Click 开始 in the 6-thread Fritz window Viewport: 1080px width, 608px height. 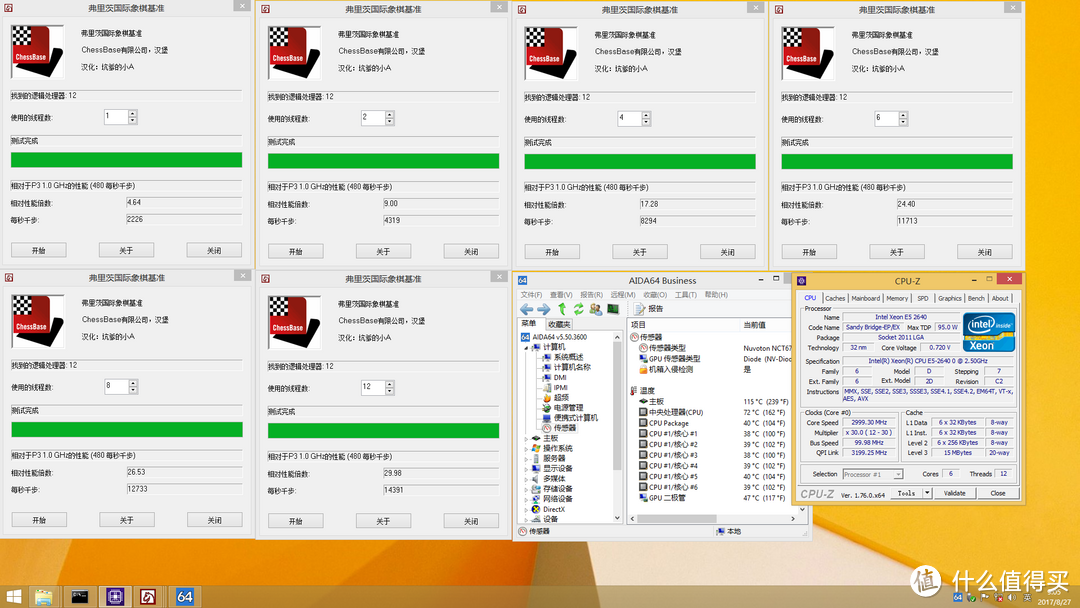click(809, 252)
